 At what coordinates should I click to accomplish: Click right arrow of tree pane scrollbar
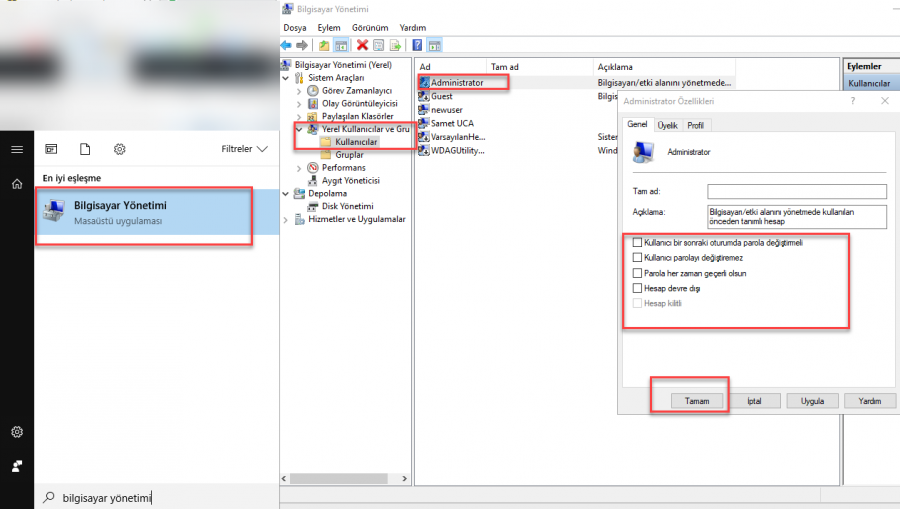(405, 478)
